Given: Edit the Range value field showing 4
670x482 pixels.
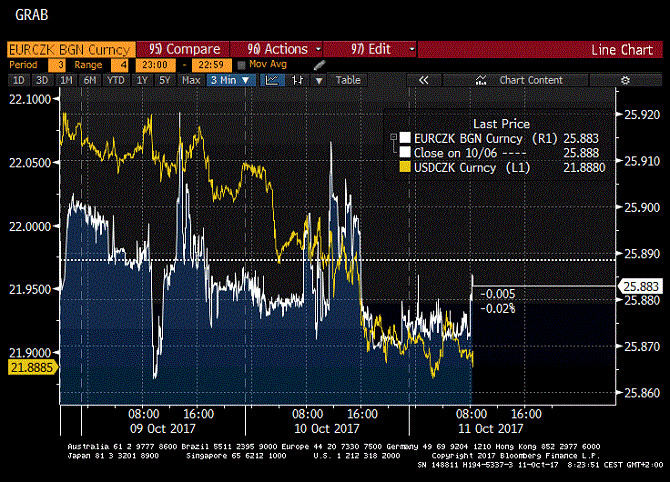Looking at the screenshot, I should point(120,65).
